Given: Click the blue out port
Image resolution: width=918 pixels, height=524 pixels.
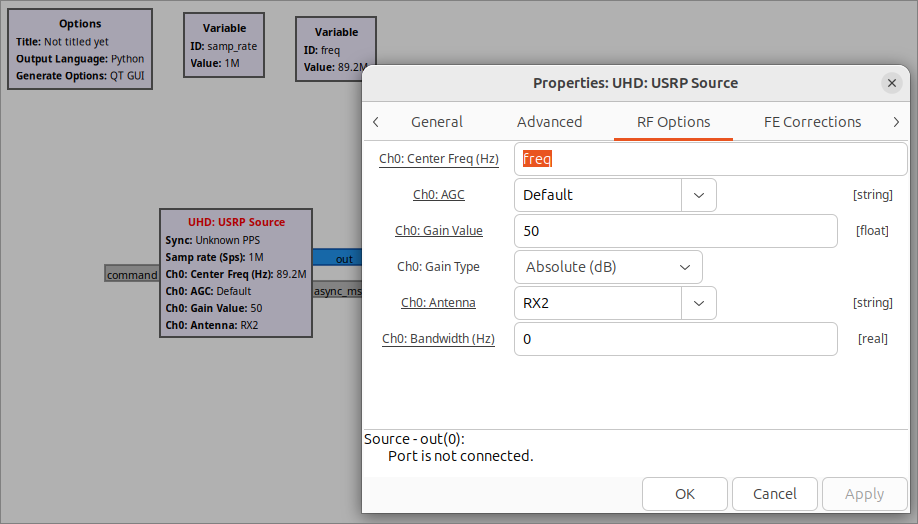Looking at the screenshot, I should click(x=338, y=258).
